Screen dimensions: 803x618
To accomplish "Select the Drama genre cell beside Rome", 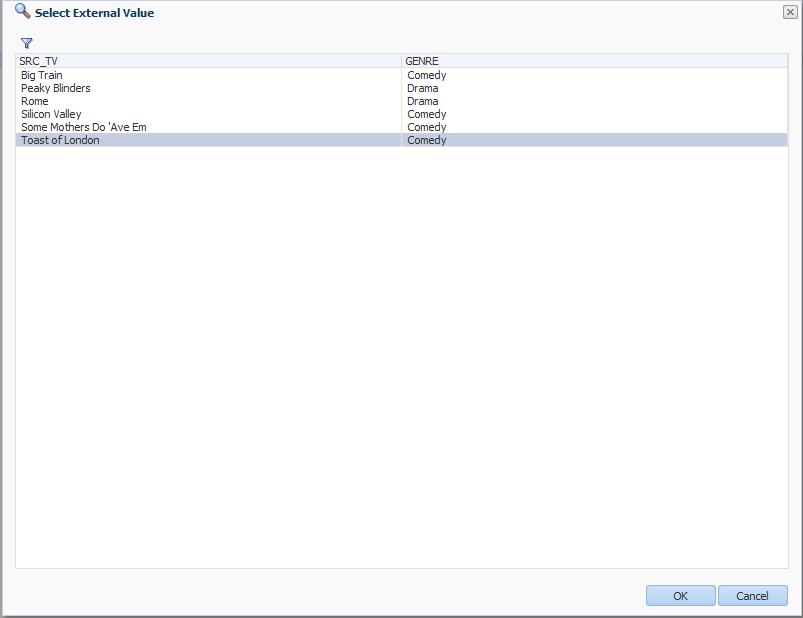I will [x=422, y=101].
